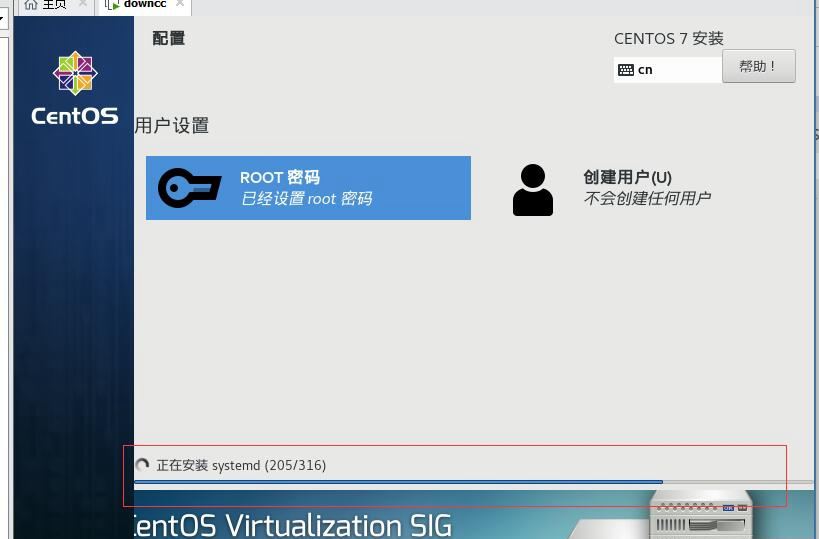Close the downcc tab

point(180,4)
